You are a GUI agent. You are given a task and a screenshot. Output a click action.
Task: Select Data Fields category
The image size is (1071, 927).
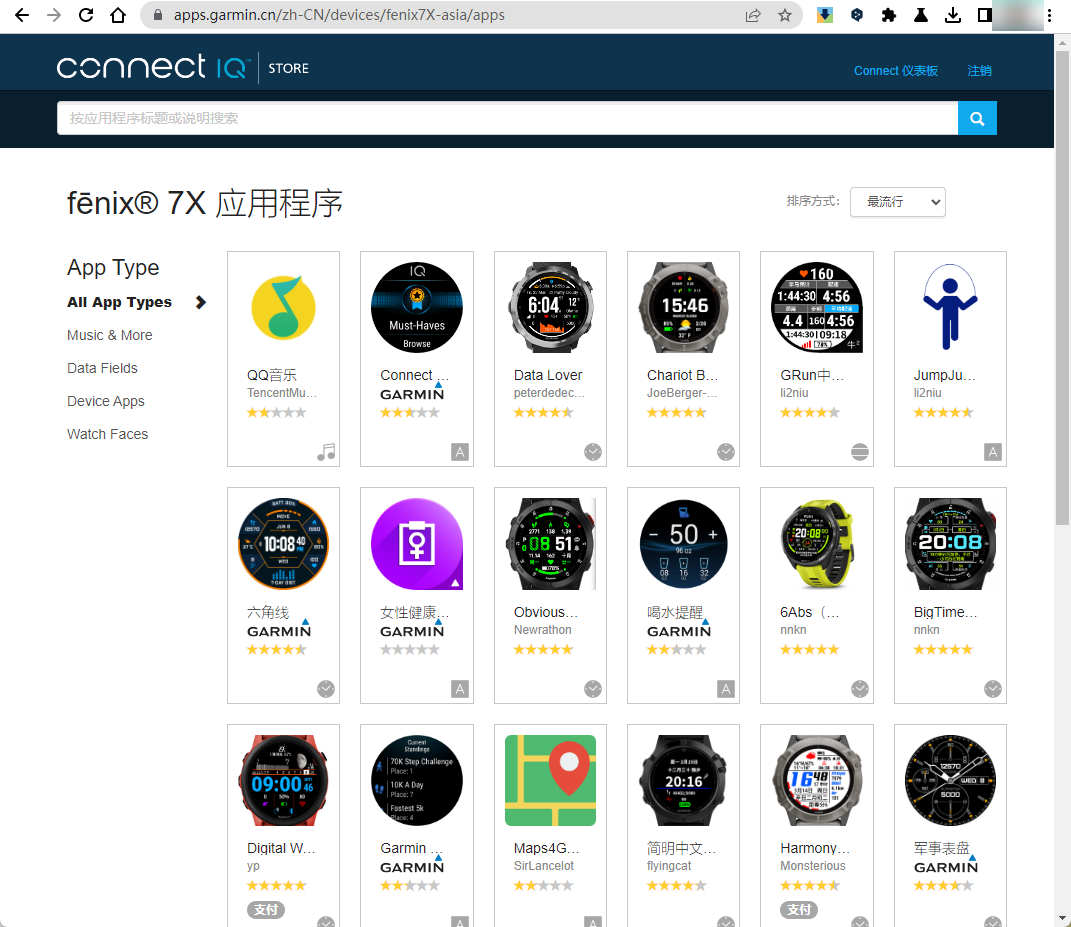point(102,368)
